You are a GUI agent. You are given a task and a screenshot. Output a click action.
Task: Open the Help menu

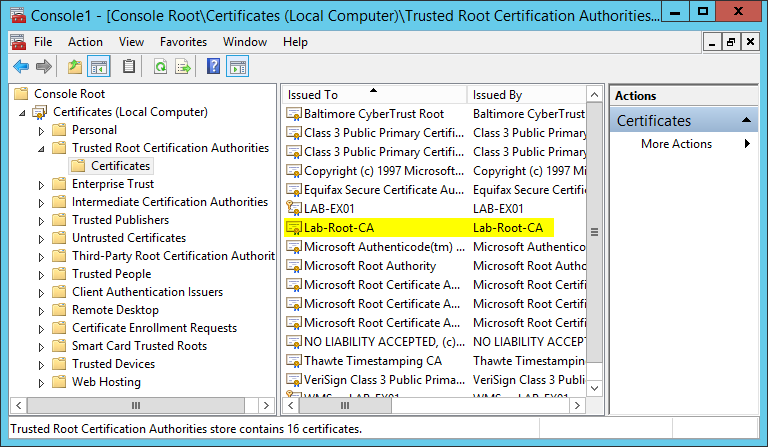[x=295, y=42]
